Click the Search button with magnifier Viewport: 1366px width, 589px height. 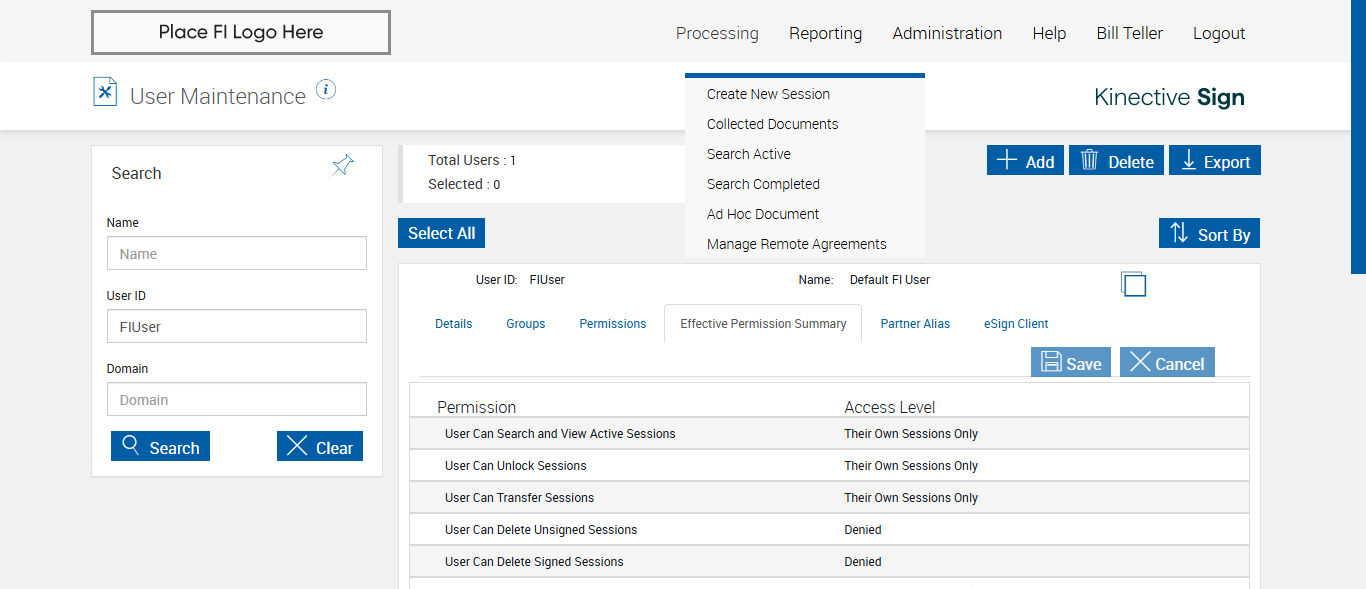pyautogui.click(x=160, y=447)
